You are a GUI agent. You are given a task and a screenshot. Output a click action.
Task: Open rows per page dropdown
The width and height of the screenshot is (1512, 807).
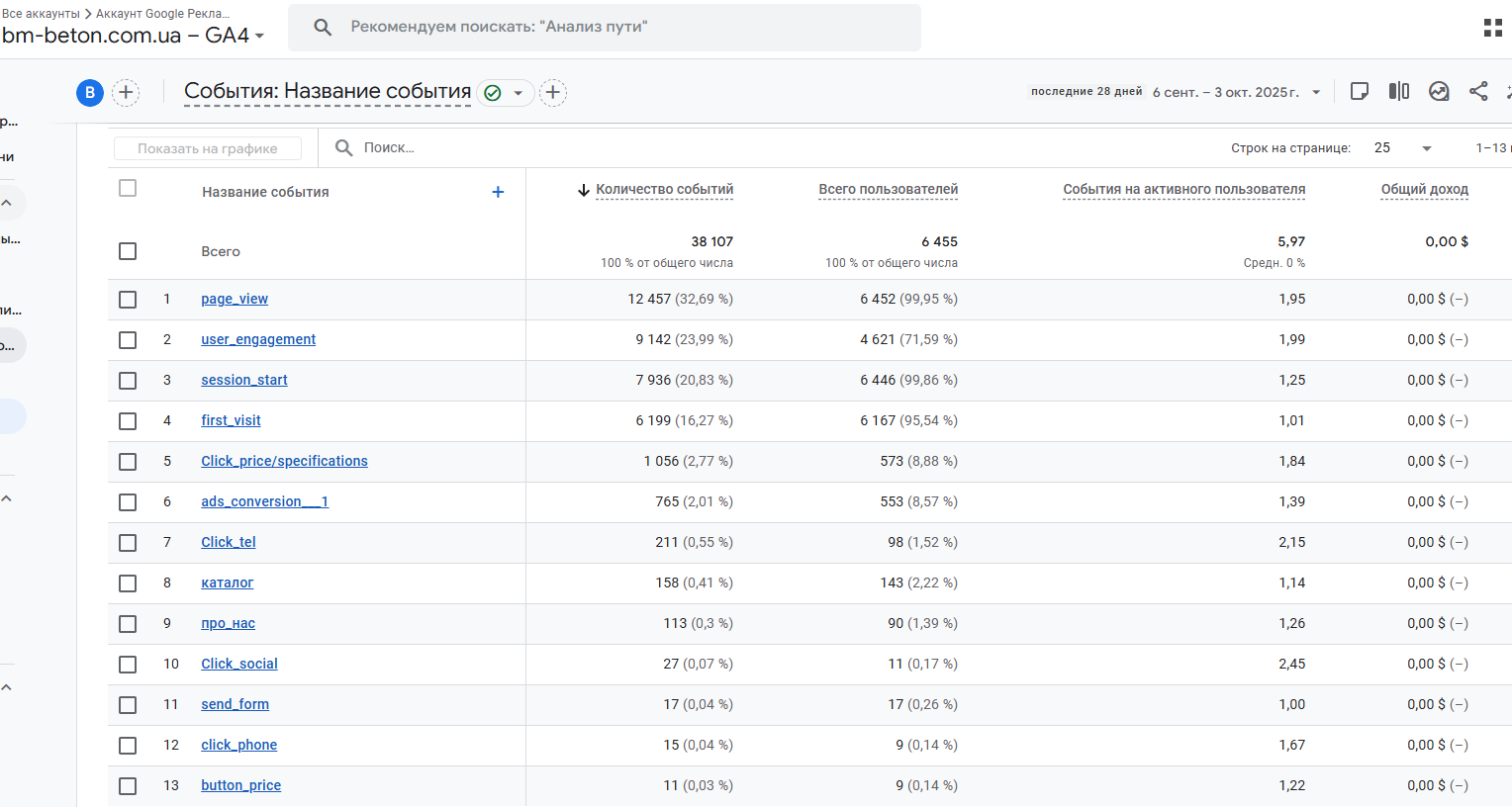(x=1426, y=148)
